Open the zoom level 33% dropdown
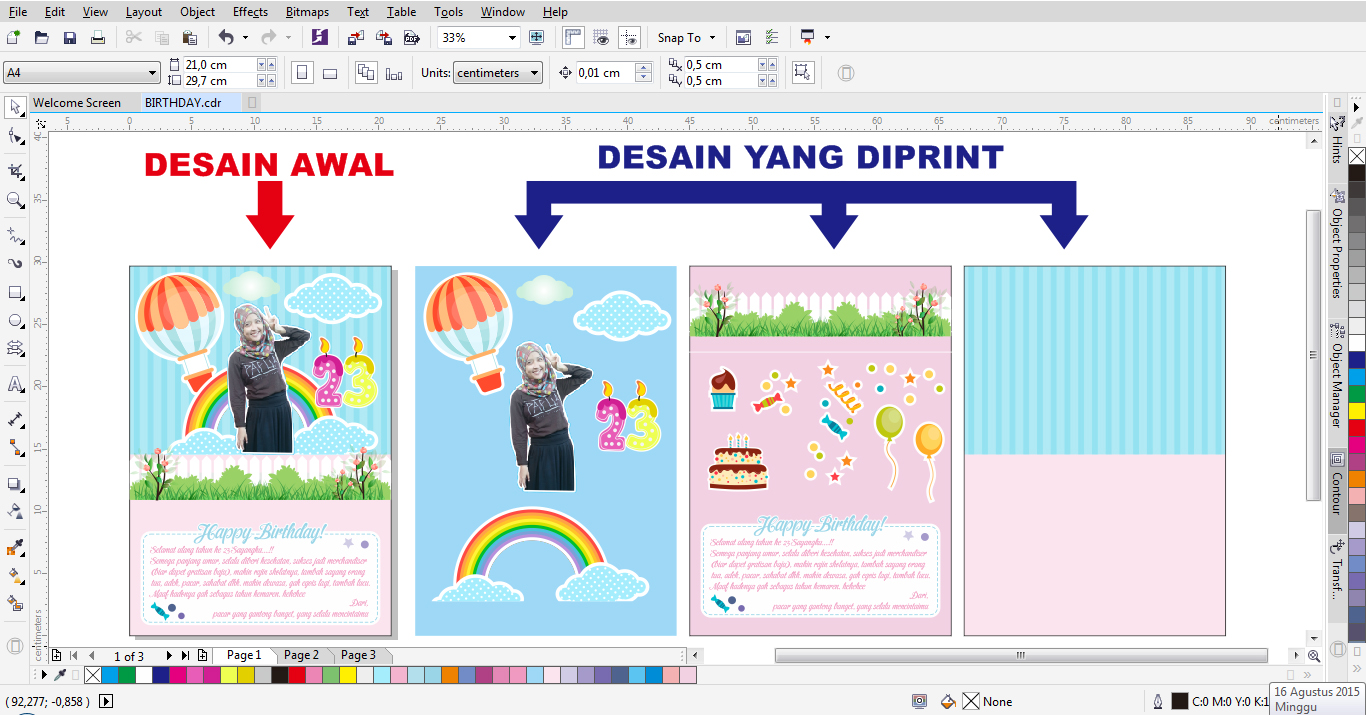 (512, 38)
